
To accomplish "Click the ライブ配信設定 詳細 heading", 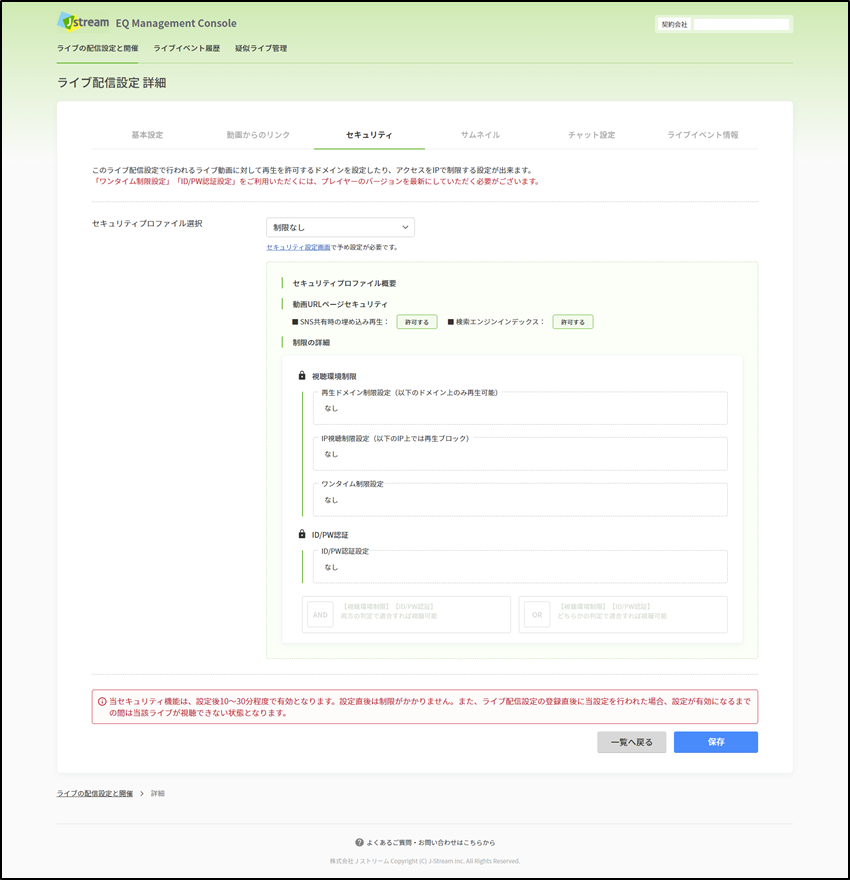I will click(x=112, y=82).
